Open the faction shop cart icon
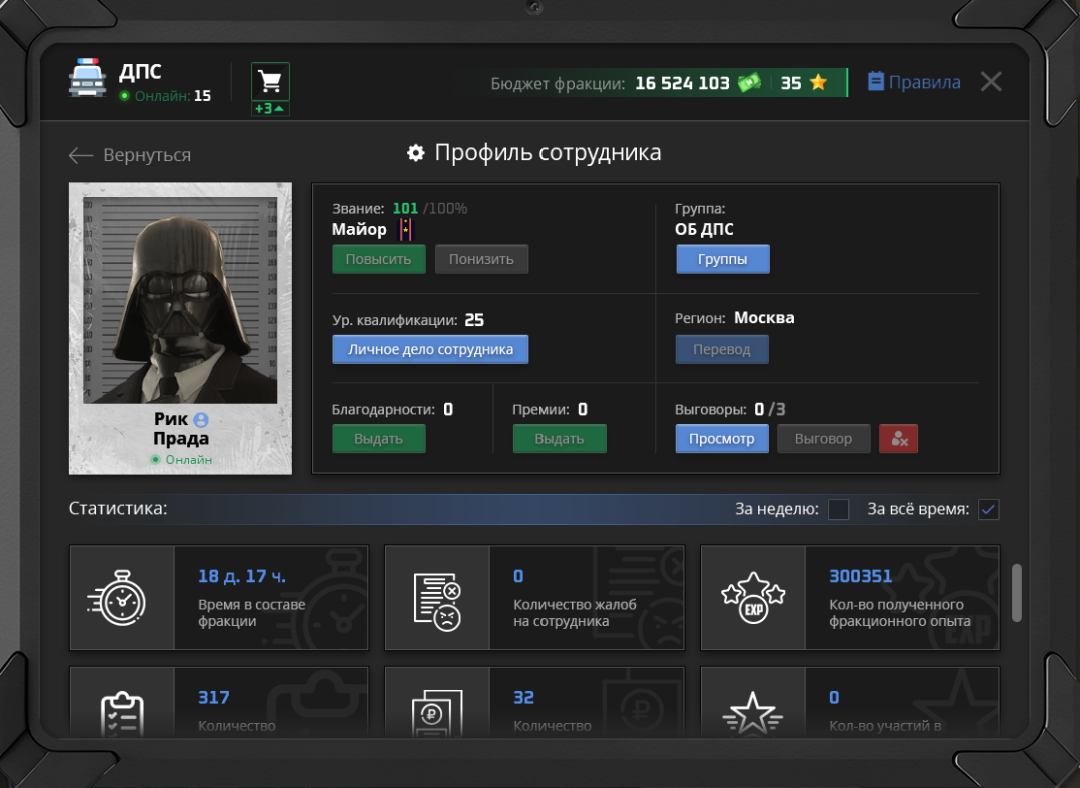The image size is (1080, 788). coord(270,82)
